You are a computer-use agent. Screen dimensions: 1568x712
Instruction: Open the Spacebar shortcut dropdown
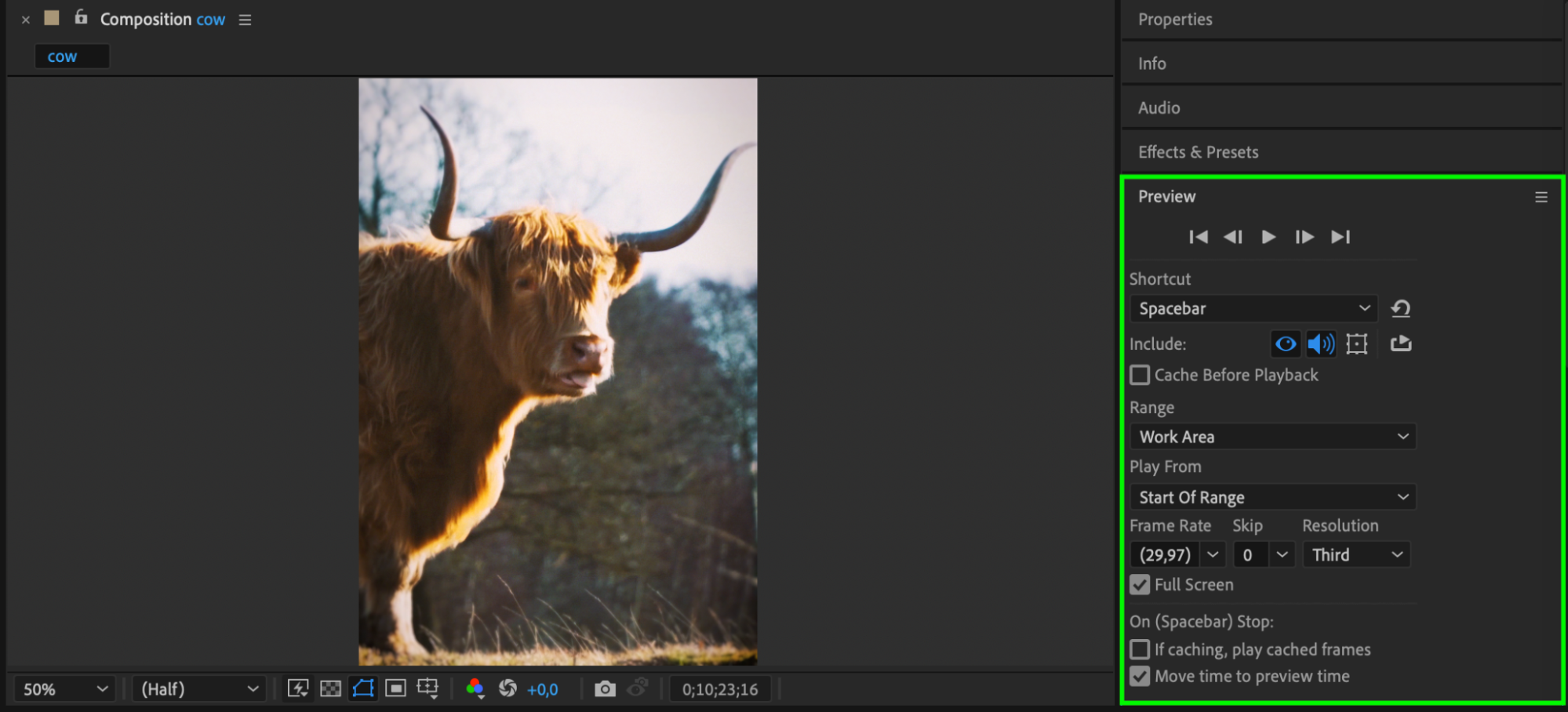click(x=1253, y=308)
